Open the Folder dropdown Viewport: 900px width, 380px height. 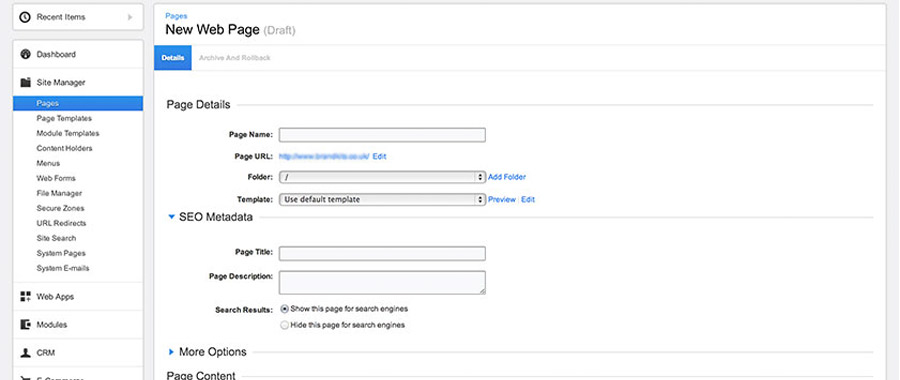[382, 177]
